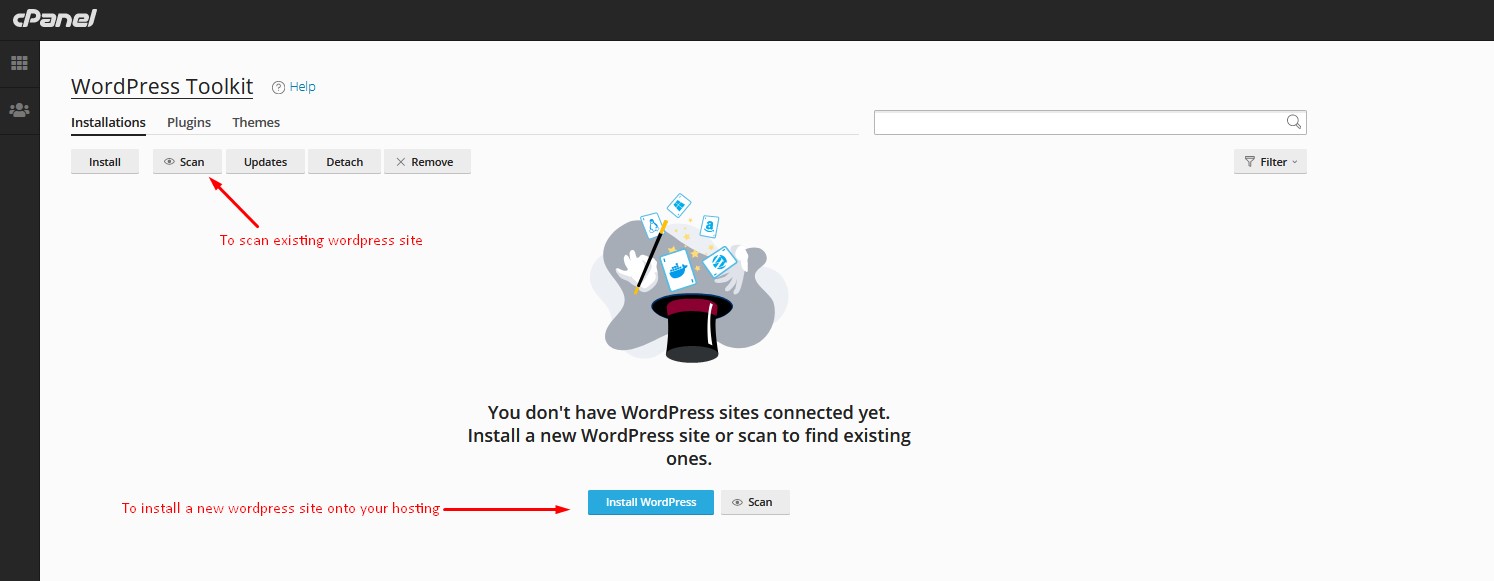Click the Help question mark icon
The image size is (1494, 581).
click(279, 87)
